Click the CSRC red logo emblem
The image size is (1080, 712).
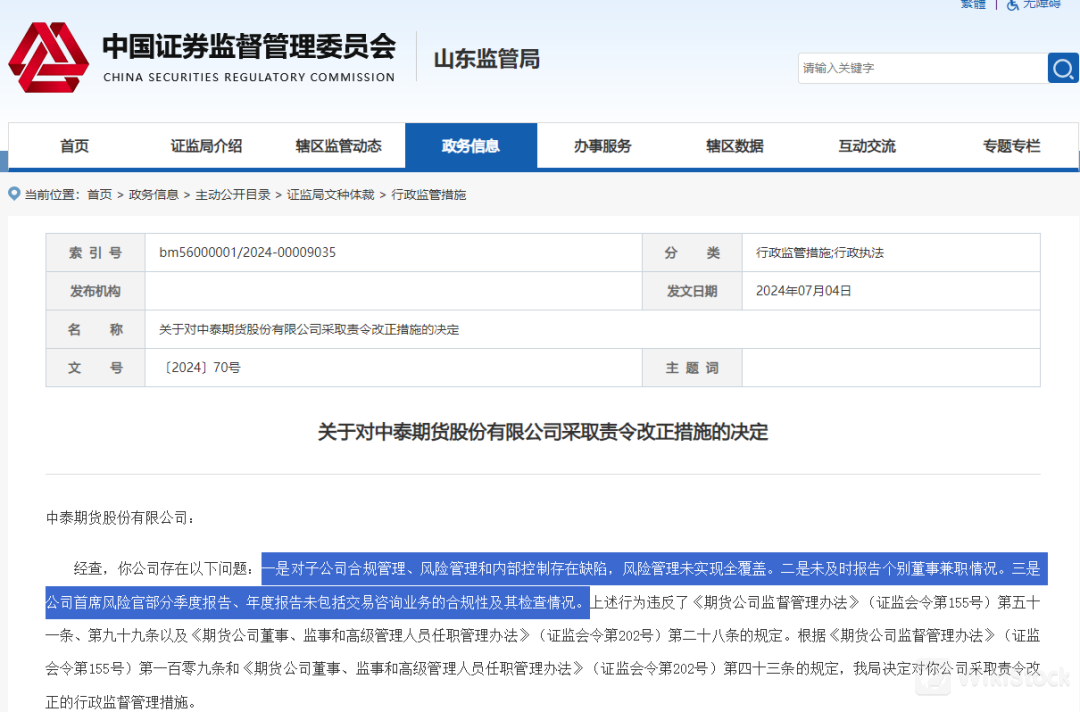48,58
